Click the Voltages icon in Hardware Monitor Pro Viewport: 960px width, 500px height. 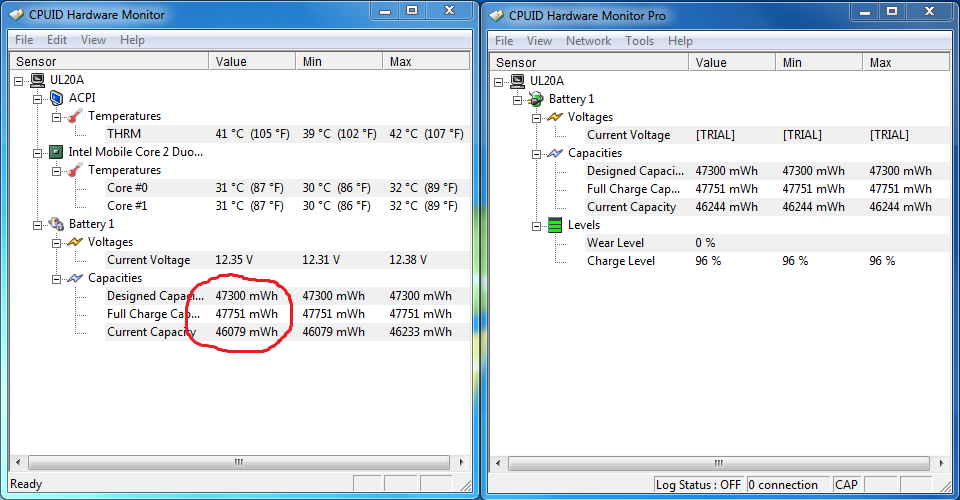pyautogui.click(x=555, y=117)
